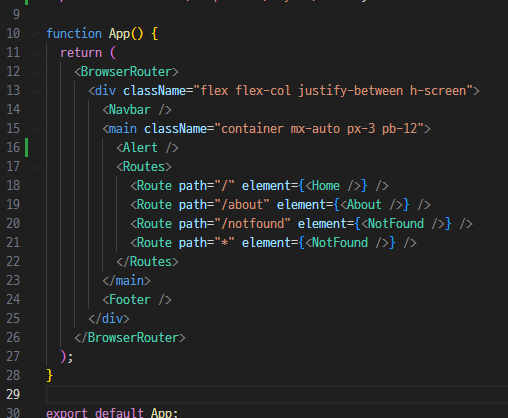Click the 'NotFound' component on line 21
508x418 pixels.
point(340,243)
